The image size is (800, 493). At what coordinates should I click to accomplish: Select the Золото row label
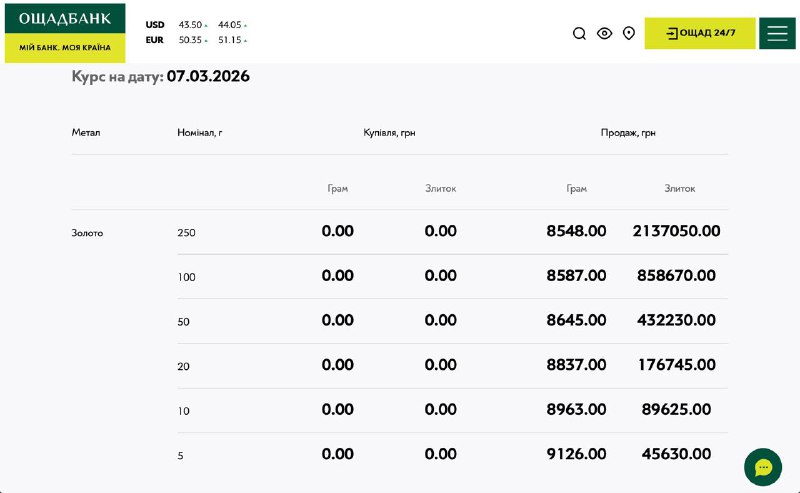(87, 233)
